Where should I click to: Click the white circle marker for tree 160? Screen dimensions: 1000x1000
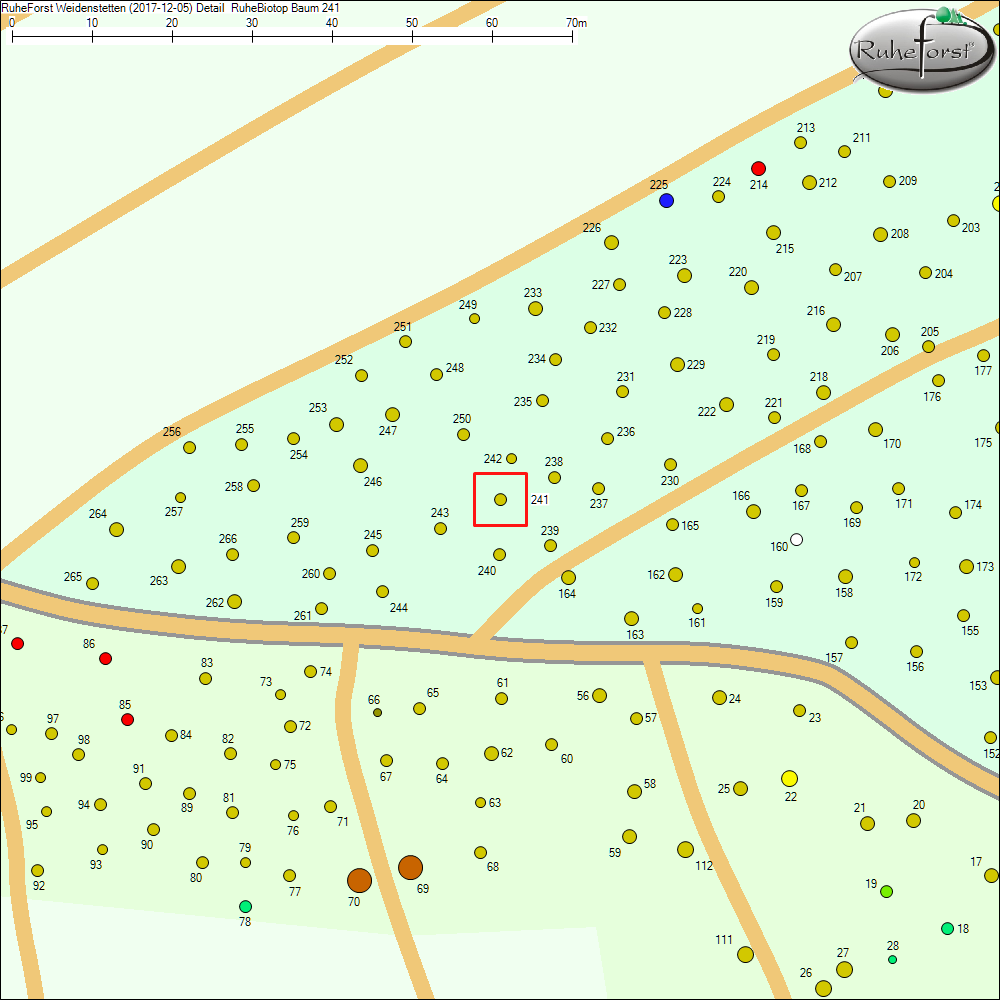click(795, 539)
